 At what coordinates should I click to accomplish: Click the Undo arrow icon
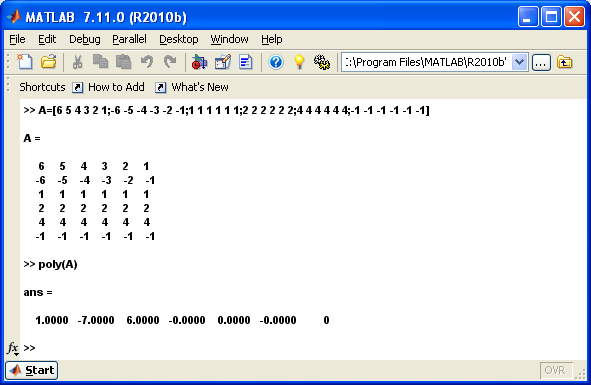click(147, 62)
